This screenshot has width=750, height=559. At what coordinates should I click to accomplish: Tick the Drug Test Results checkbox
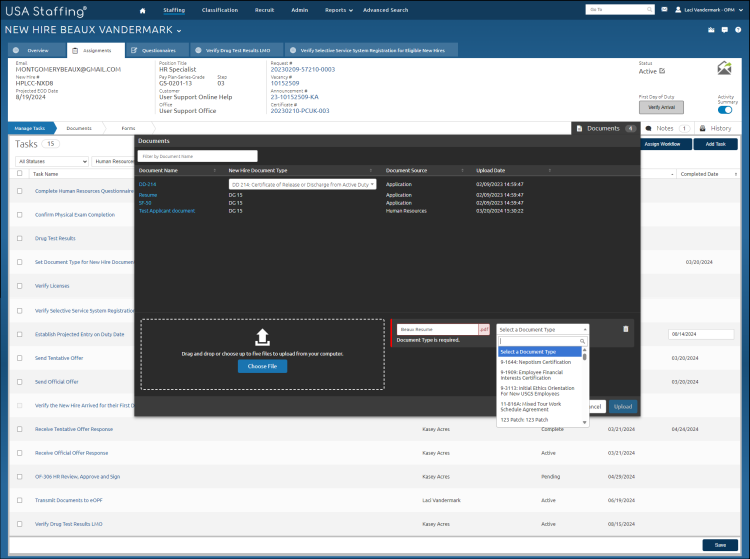pyautogui.click(x=20, y=238)
